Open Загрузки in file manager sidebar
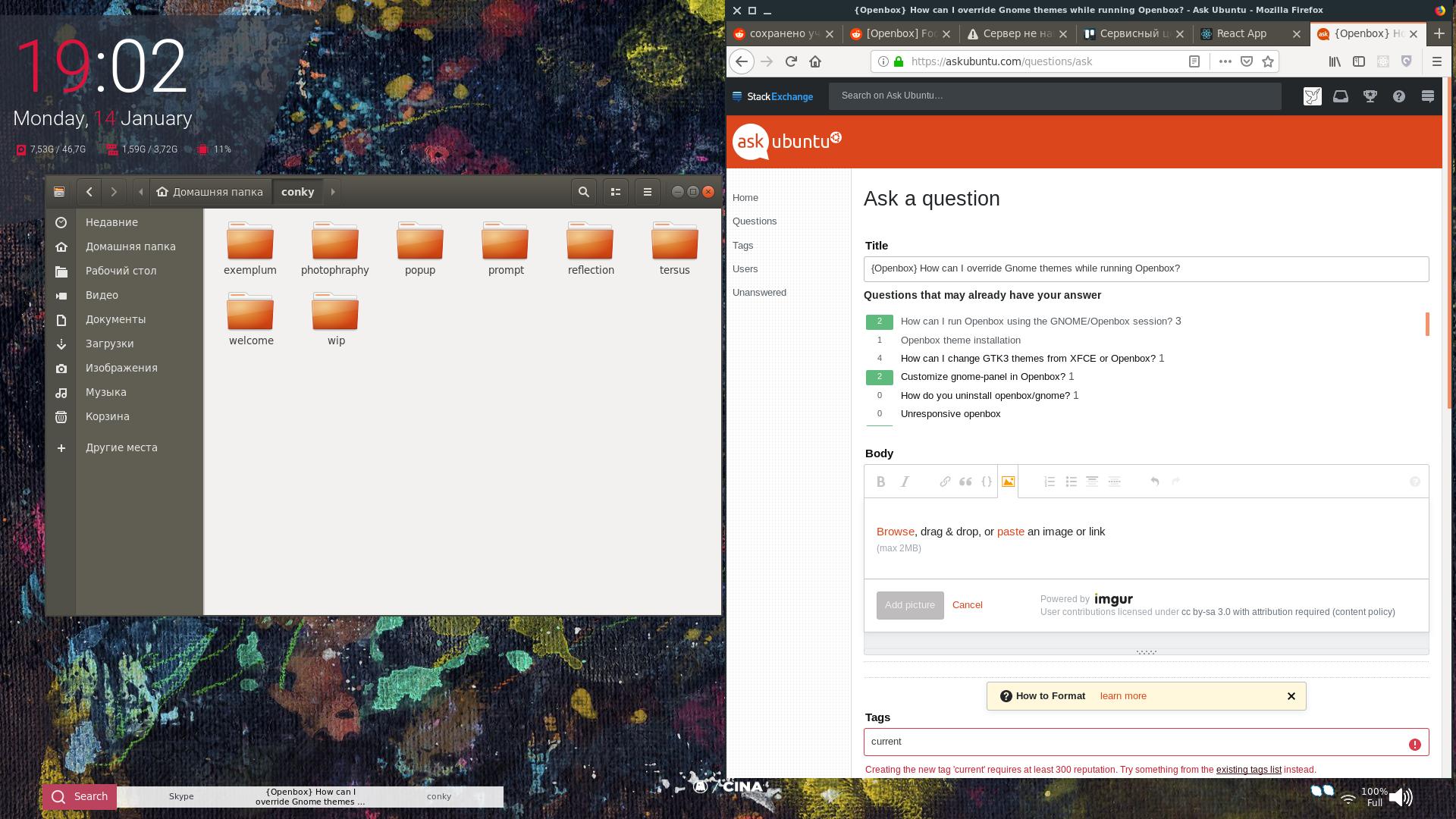The image size is (1456, 819). pos(109,344)
